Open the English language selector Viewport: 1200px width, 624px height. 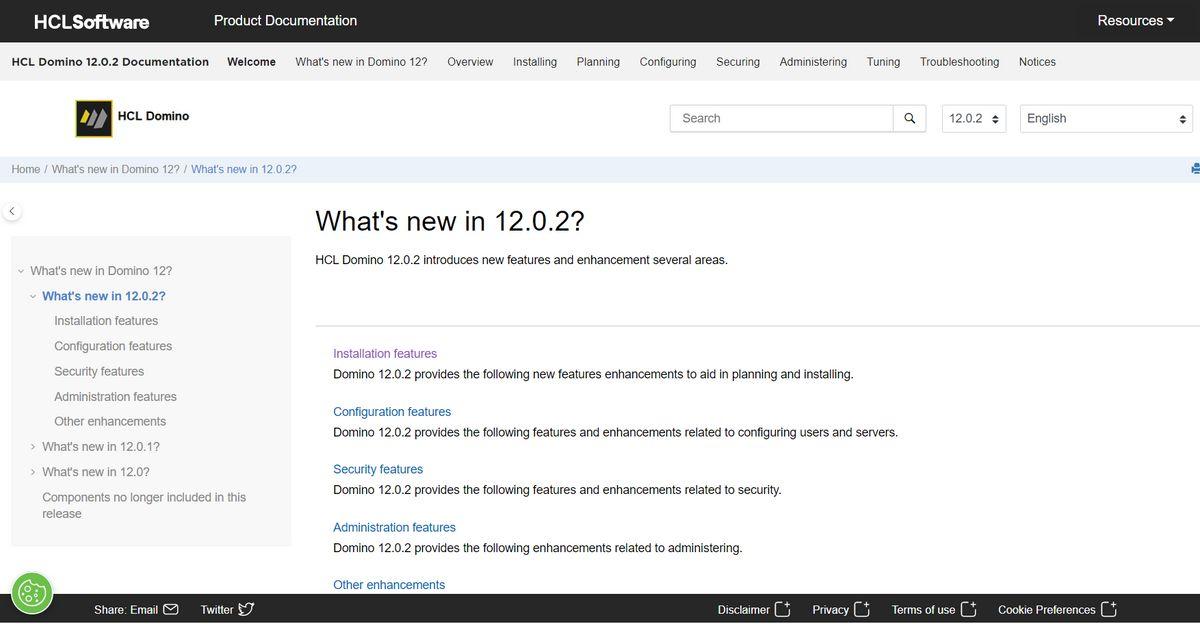click(x=1106, y=118)
